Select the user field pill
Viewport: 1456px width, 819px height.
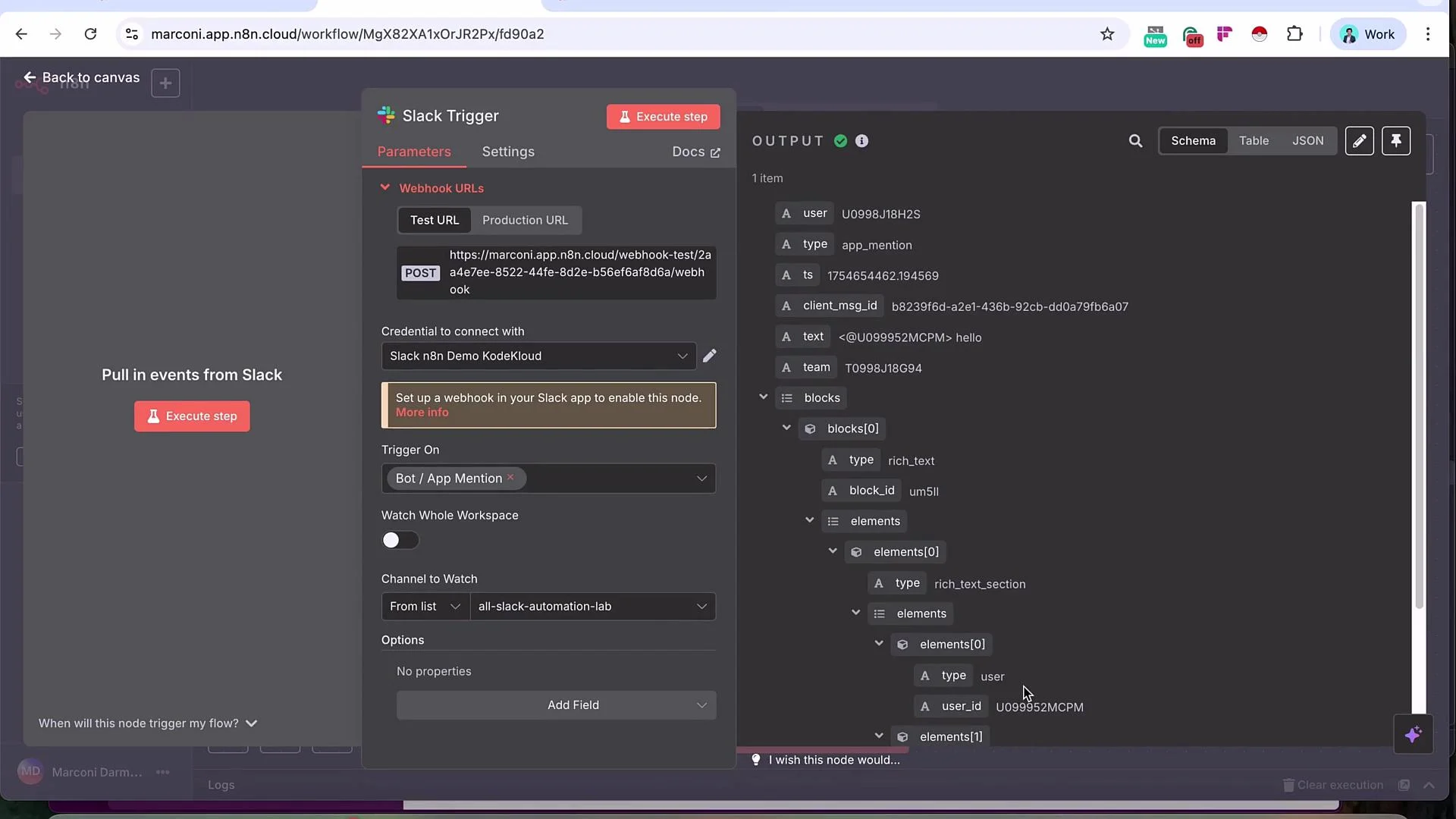point(805,214)
